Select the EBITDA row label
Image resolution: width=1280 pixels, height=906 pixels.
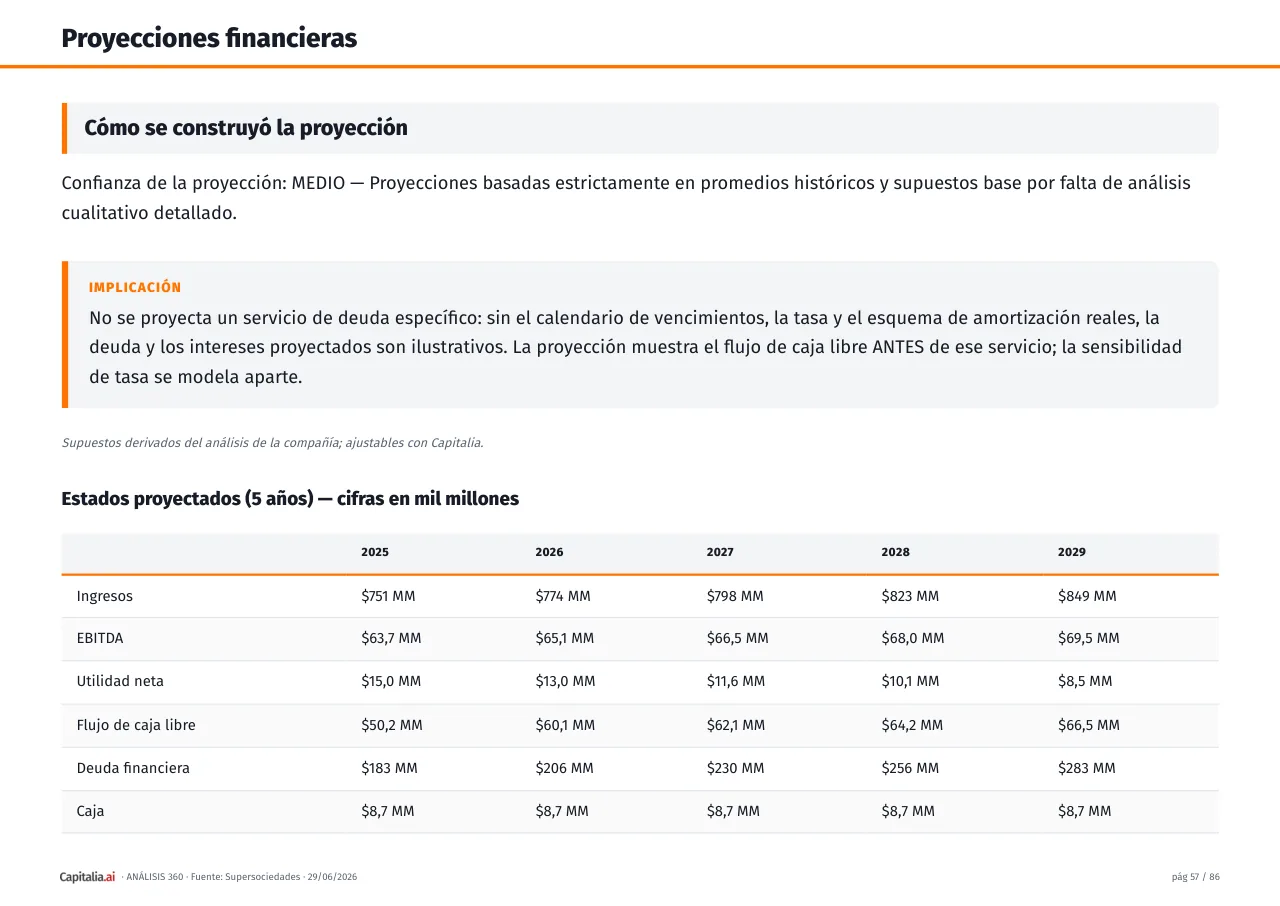coord(100,638)
